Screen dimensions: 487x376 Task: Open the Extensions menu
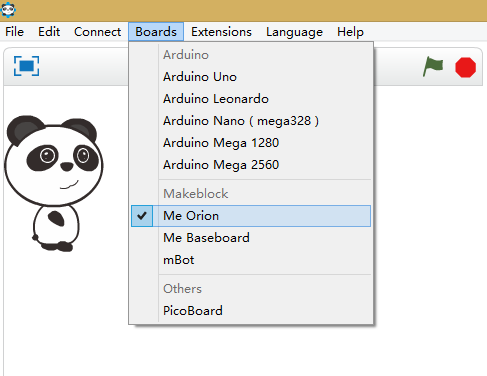tap(221, 32)
